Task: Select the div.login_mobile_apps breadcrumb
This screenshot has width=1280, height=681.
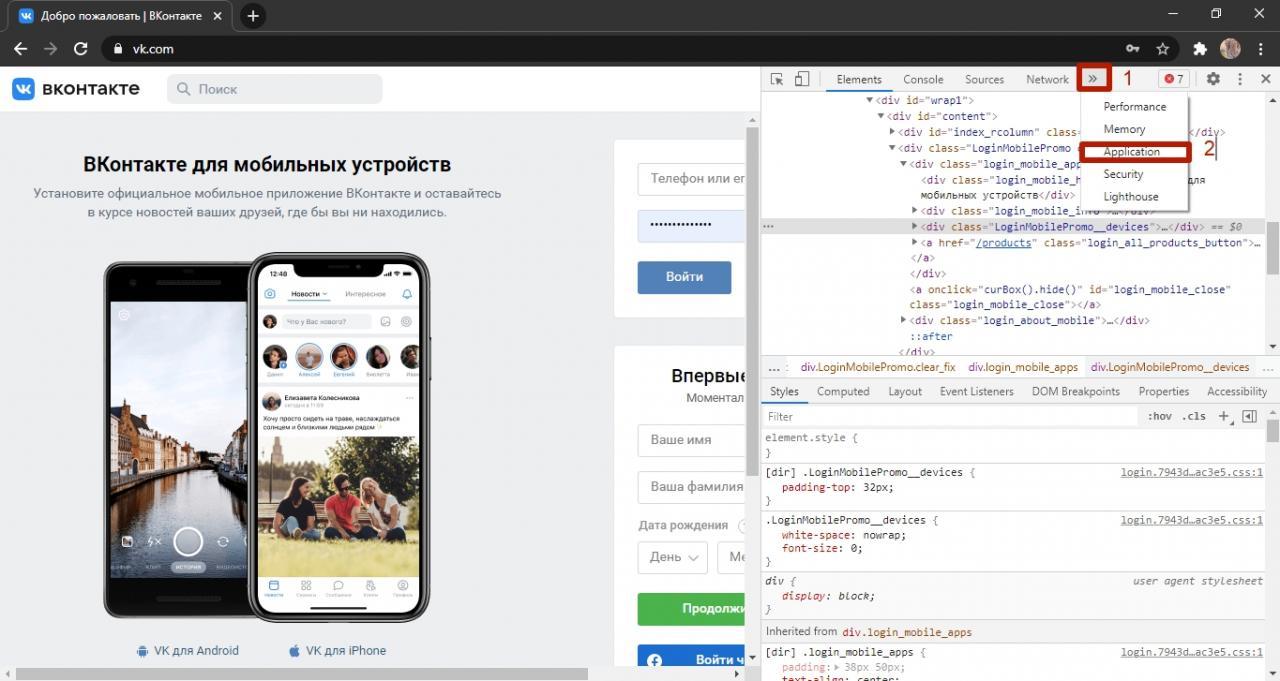Action: [x=1023, y=367]
